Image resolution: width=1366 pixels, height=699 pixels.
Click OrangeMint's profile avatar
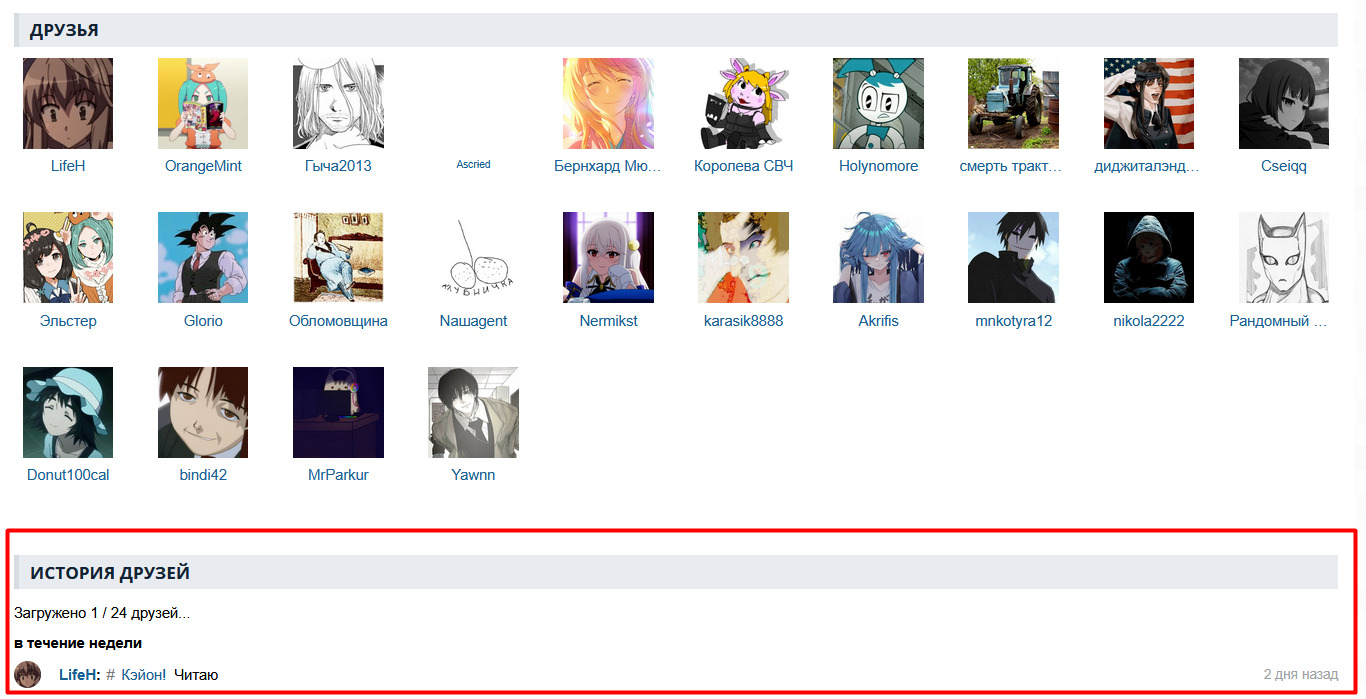(x=203, y=103)
